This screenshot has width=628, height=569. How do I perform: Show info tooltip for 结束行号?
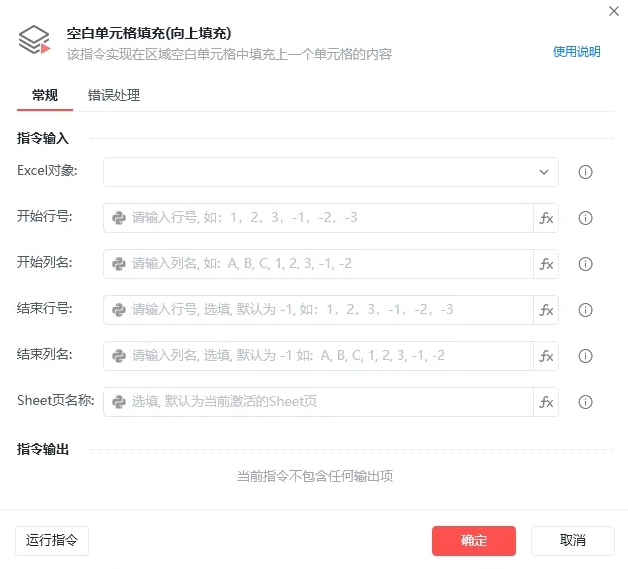click(x=586, y=310)
